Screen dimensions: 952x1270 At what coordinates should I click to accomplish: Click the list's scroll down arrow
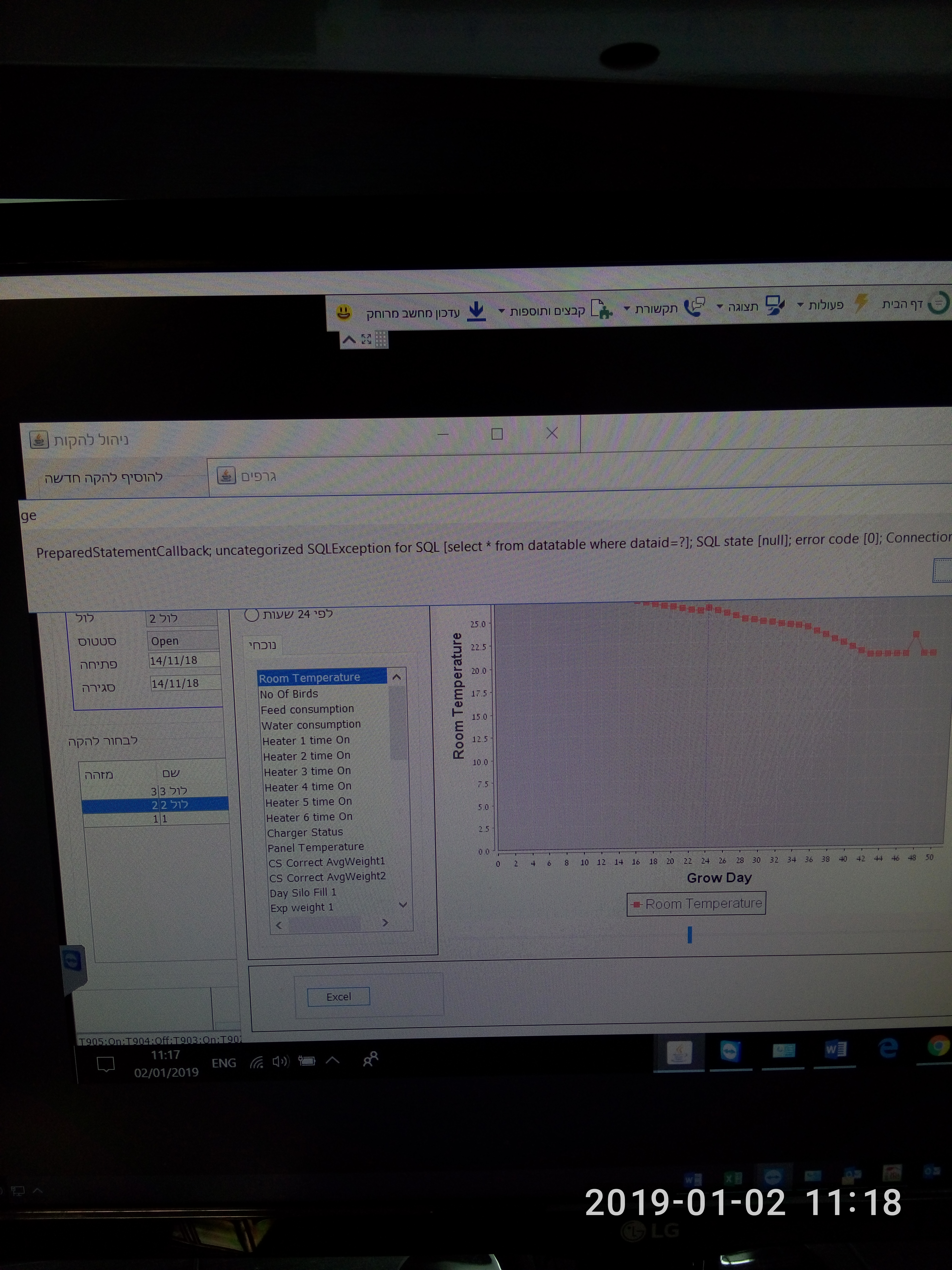click(x=403, y=905)
